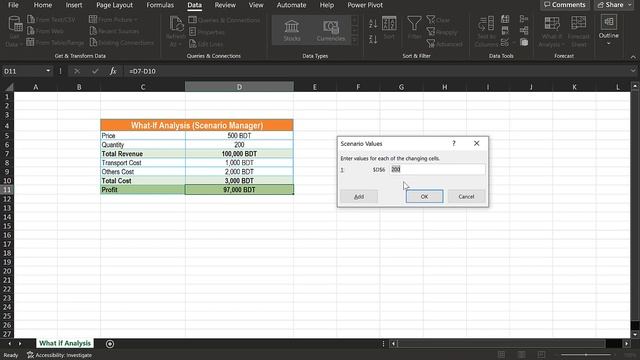This screenshot has height=360, width=640.
Task: Click Select All corner triangle
Action: tap(9, 87)
